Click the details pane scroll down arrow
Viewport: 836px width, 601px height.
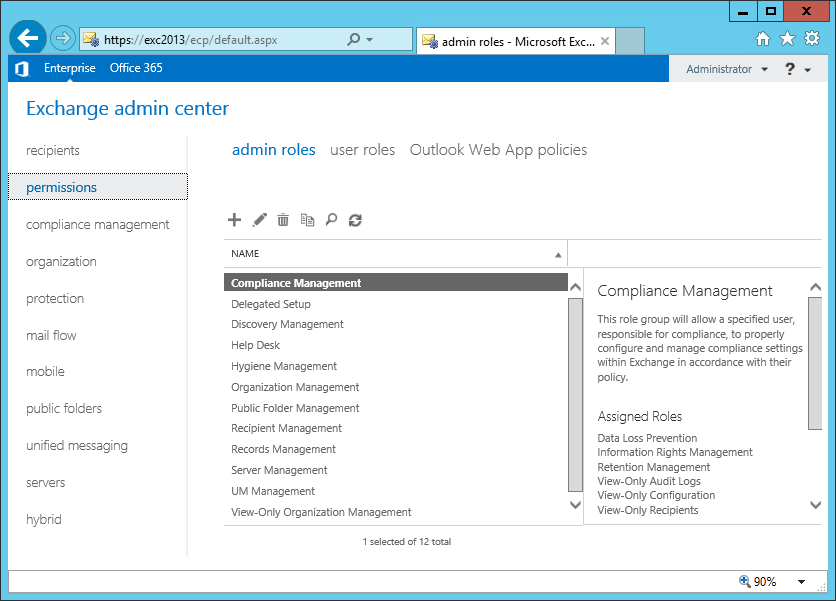[815, 504]
